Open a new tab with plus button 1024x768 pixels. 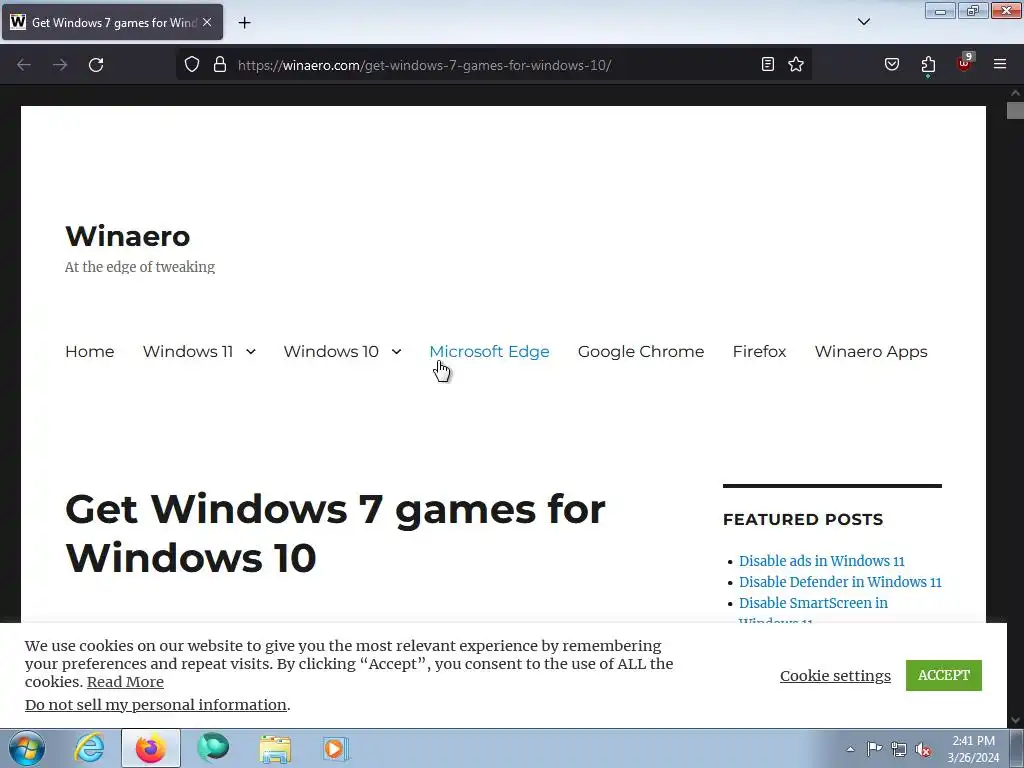(244, 23)
